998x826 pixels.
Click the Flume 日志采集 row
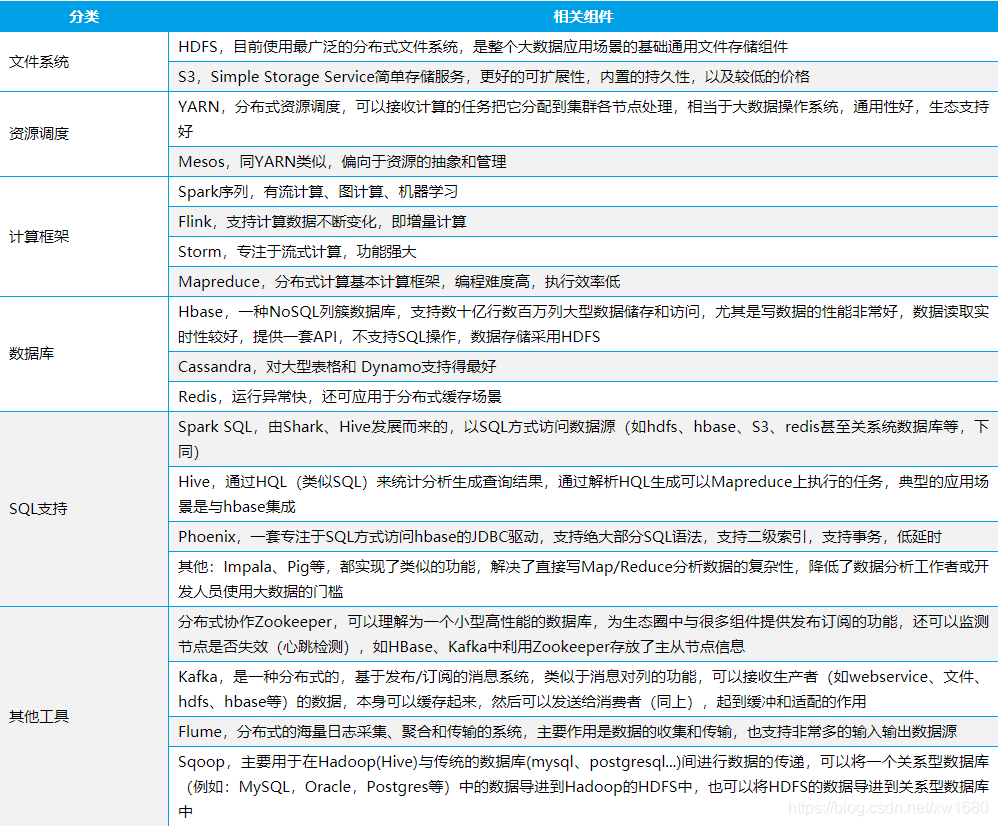tap(583, 732)
